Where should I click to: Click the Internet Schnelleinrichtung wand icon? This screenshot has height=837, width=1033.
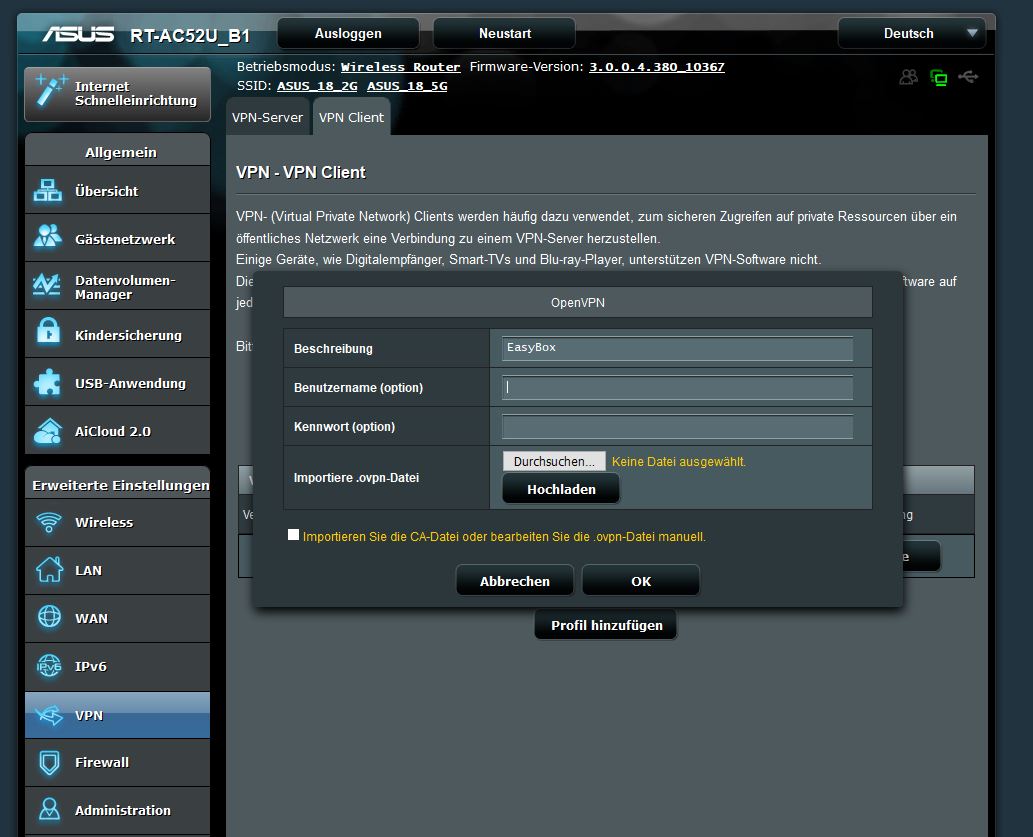pos(48,92)
